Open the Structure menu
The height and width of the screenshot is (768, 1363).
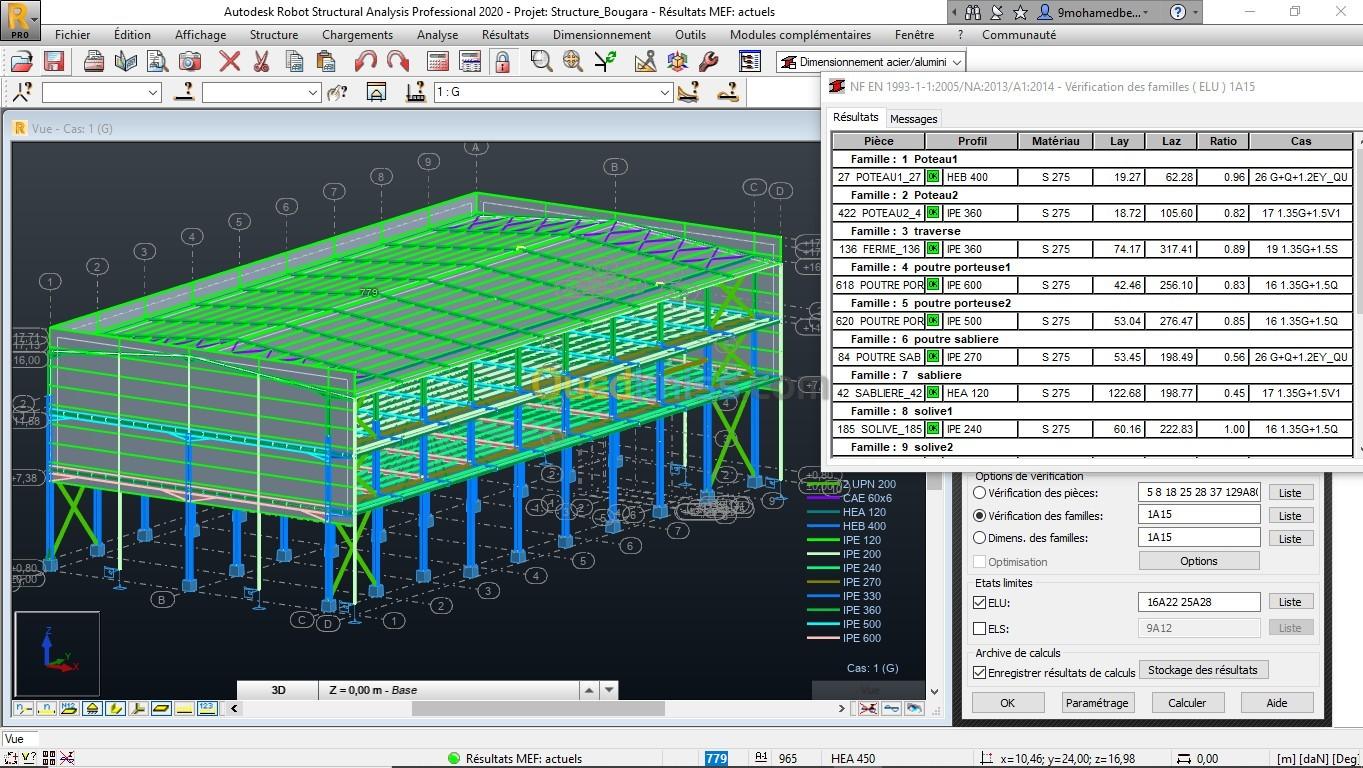(274, 34)
